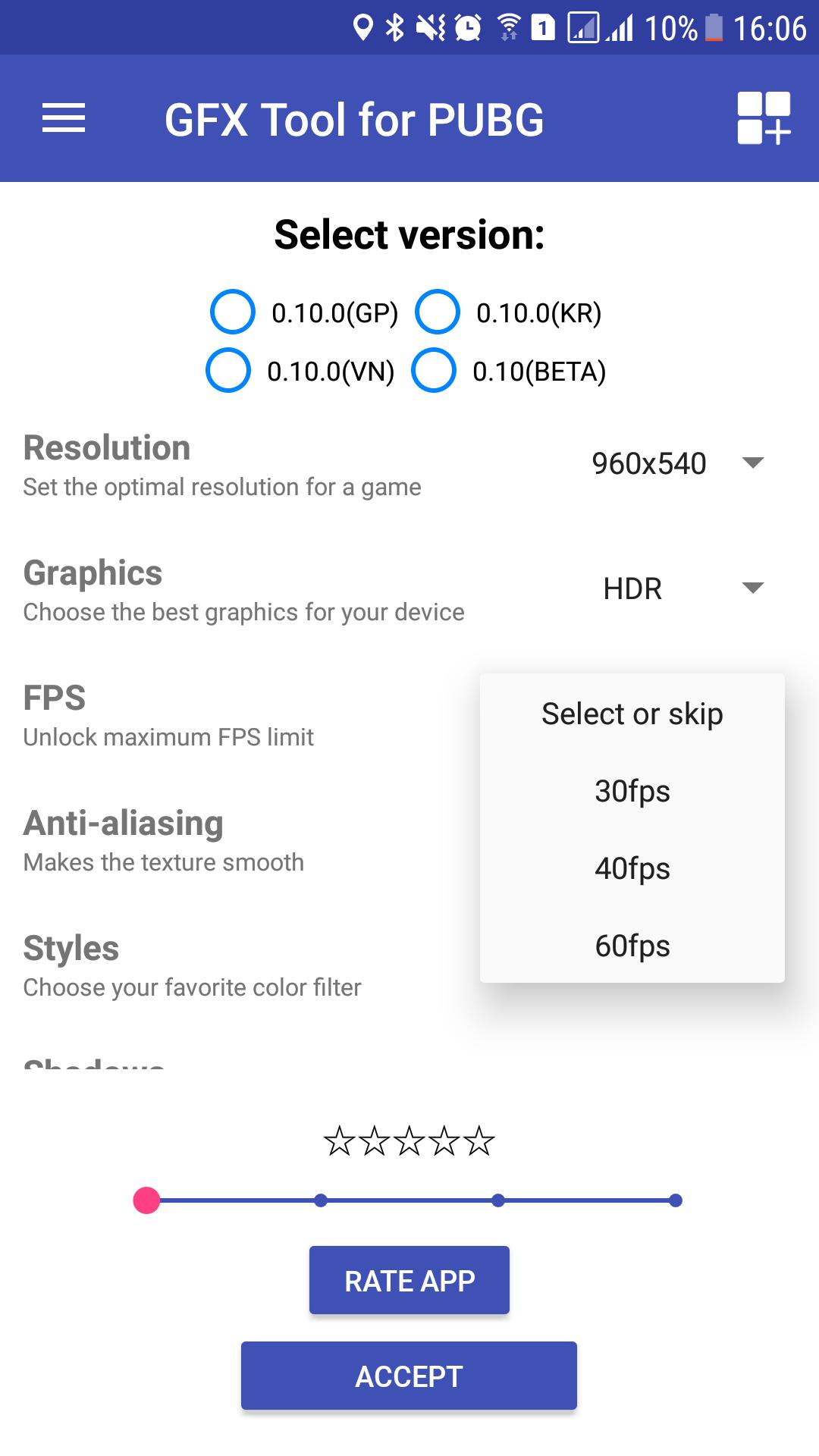Tap the muted vibrate status icon
This screenshot has height=1456, width=819.
[431, 28]
